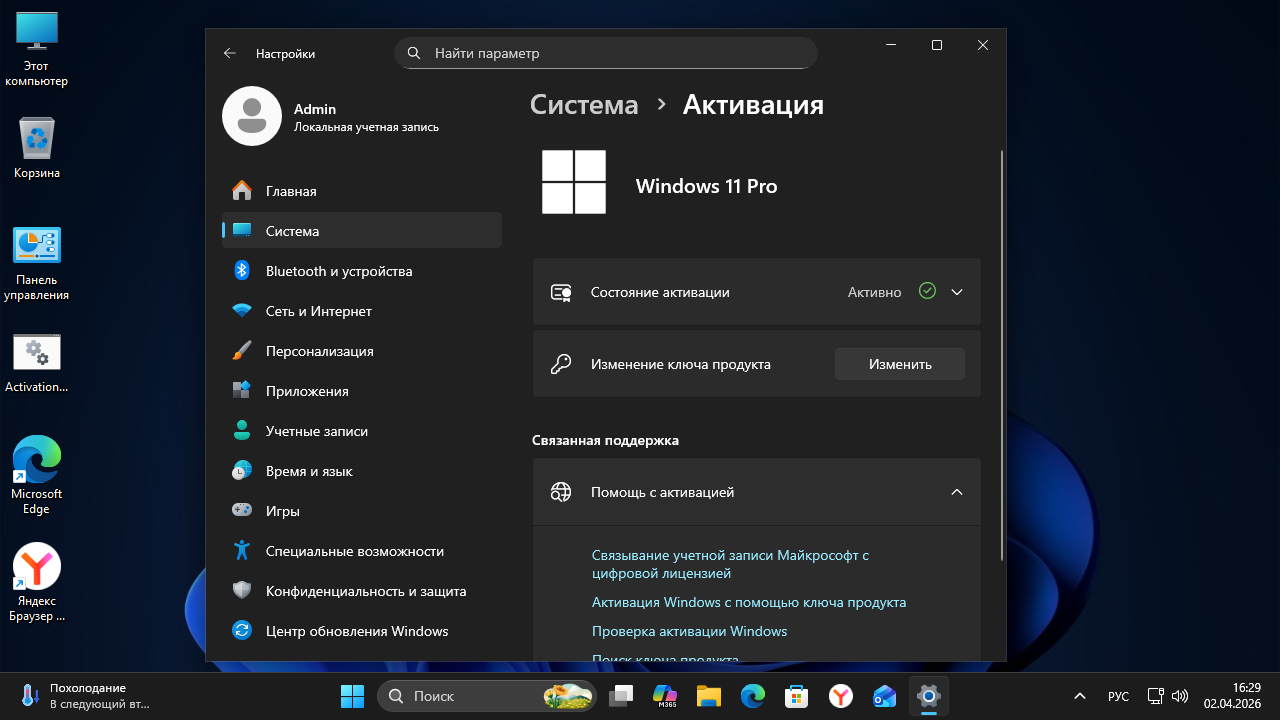
Task: Collapse the Помощь с активацией section
Action: click(x=957, y=492)
